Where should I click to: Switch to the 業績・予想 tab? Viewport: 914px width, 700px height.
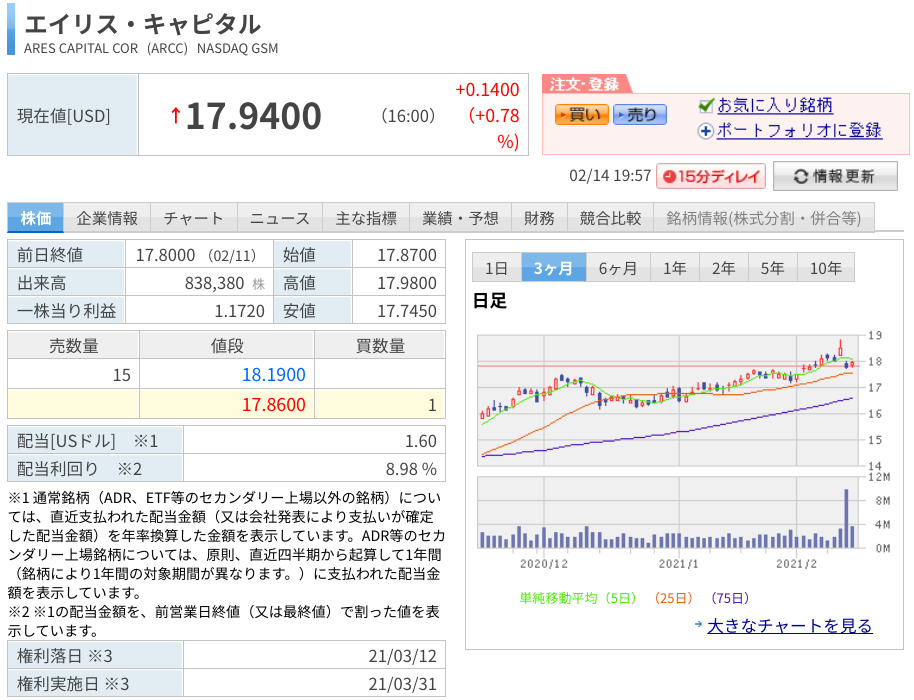click(460, 218)
